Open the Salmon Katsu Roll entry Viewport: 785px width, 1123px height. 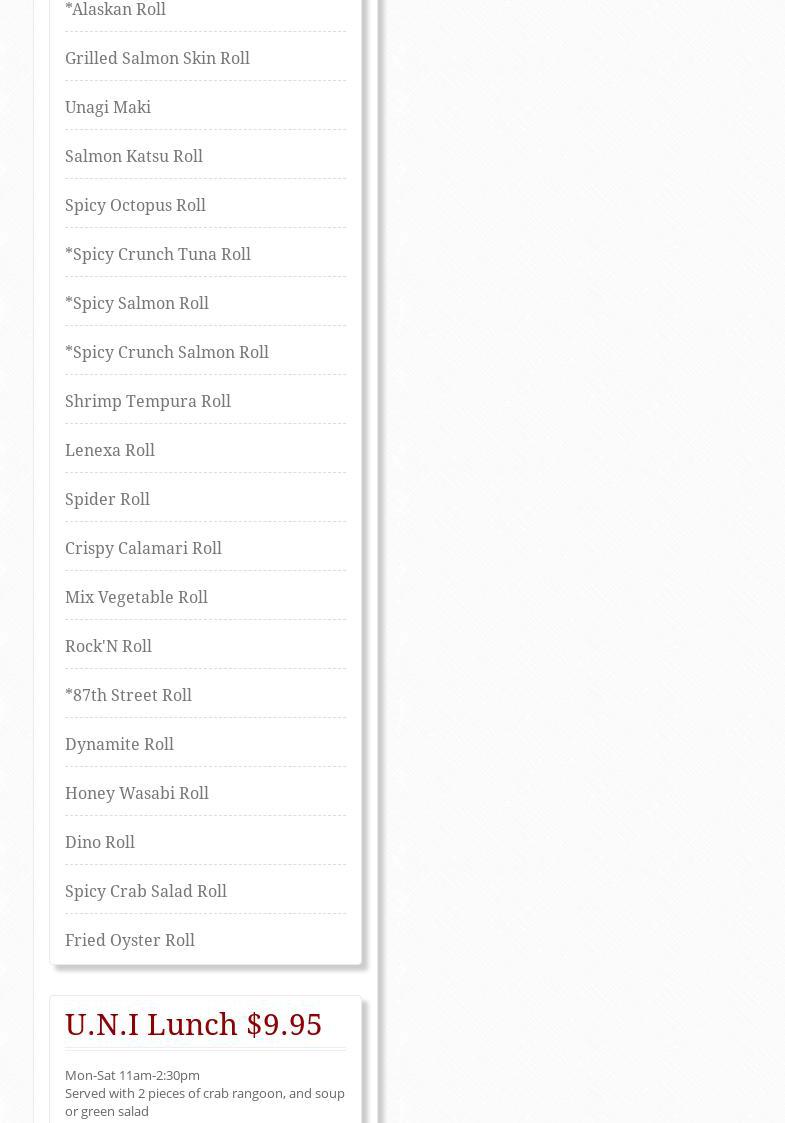coord(134,157)
